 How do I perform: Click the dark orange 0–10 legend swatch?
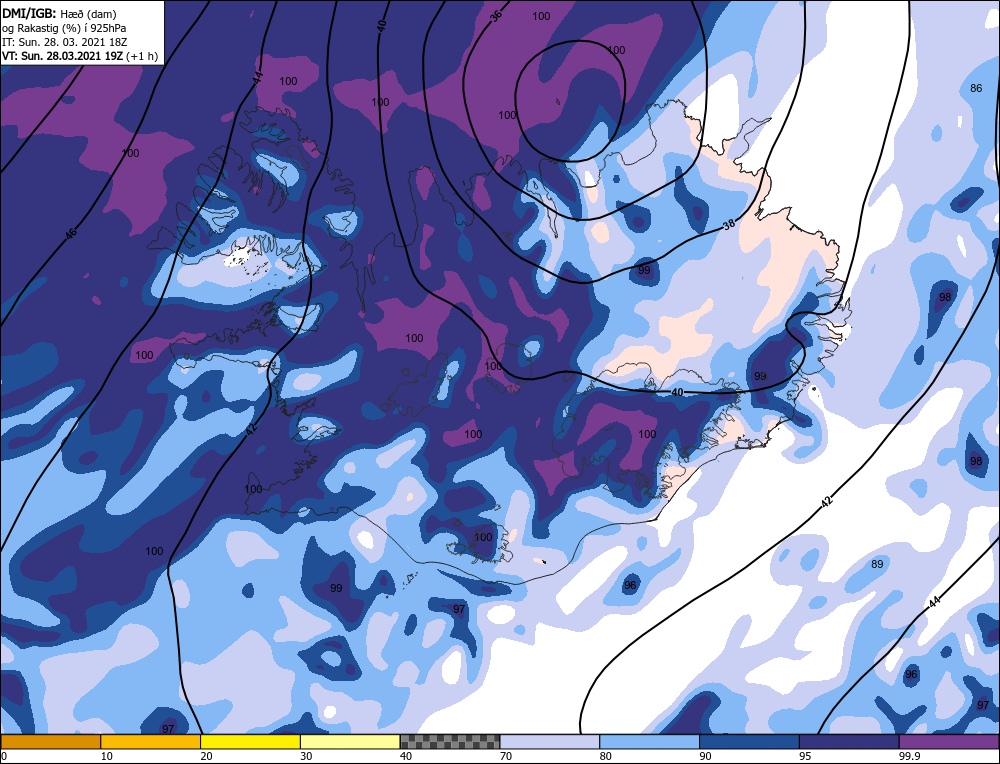pyautogui.click(x=50, y=742)
